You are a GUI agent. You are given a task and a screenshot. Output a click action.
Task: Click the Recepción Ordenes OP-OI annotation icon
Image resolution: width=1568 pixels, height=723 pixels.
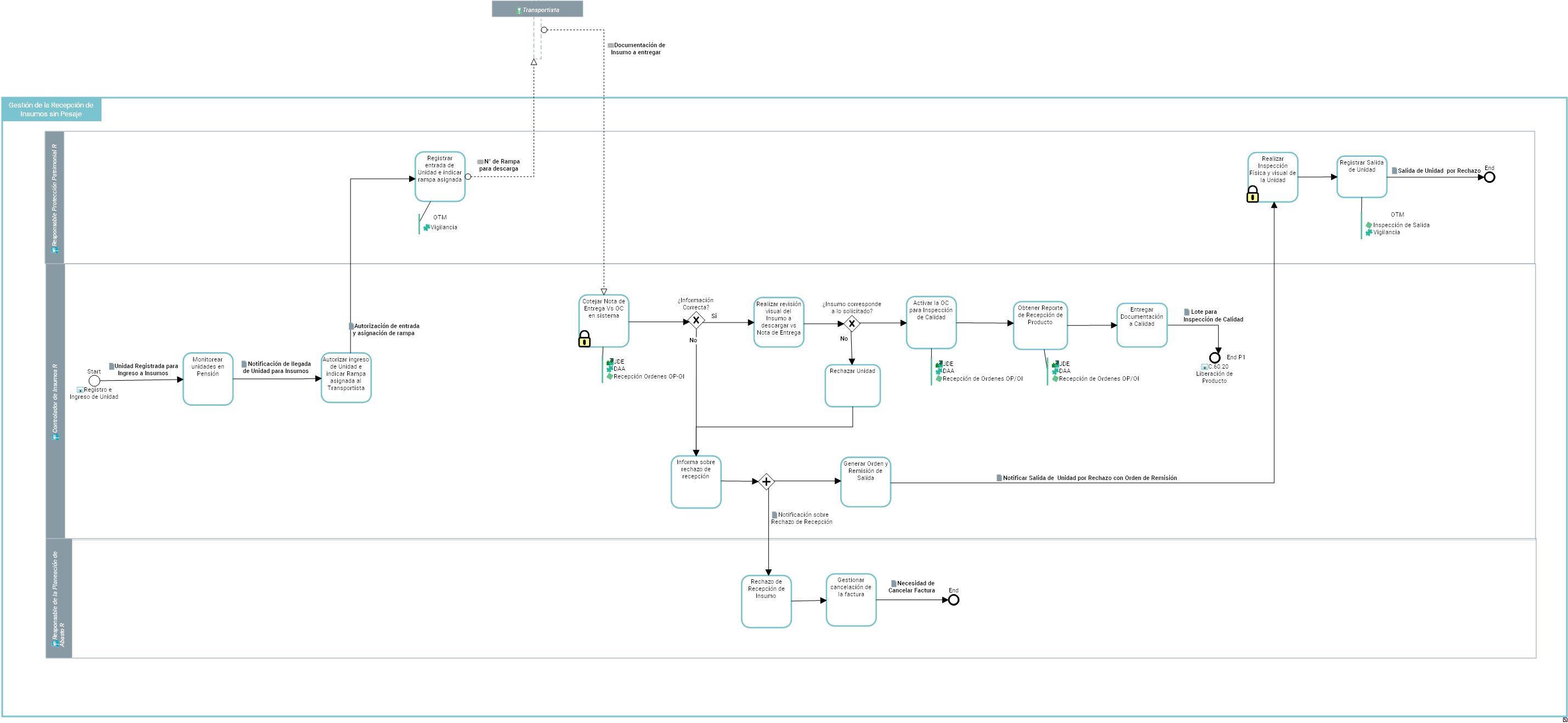610,377
